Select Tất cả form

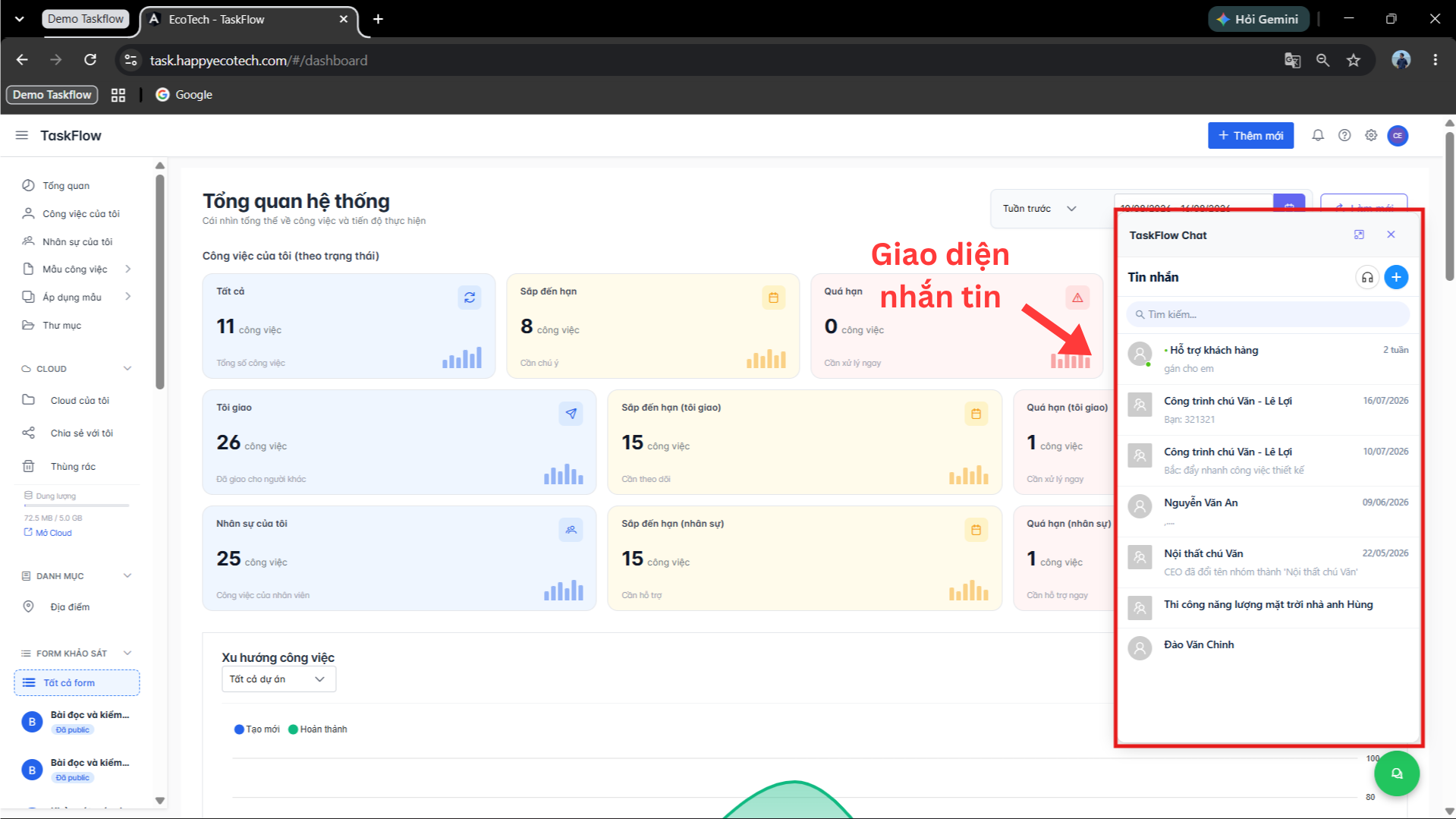click(77, 683)
